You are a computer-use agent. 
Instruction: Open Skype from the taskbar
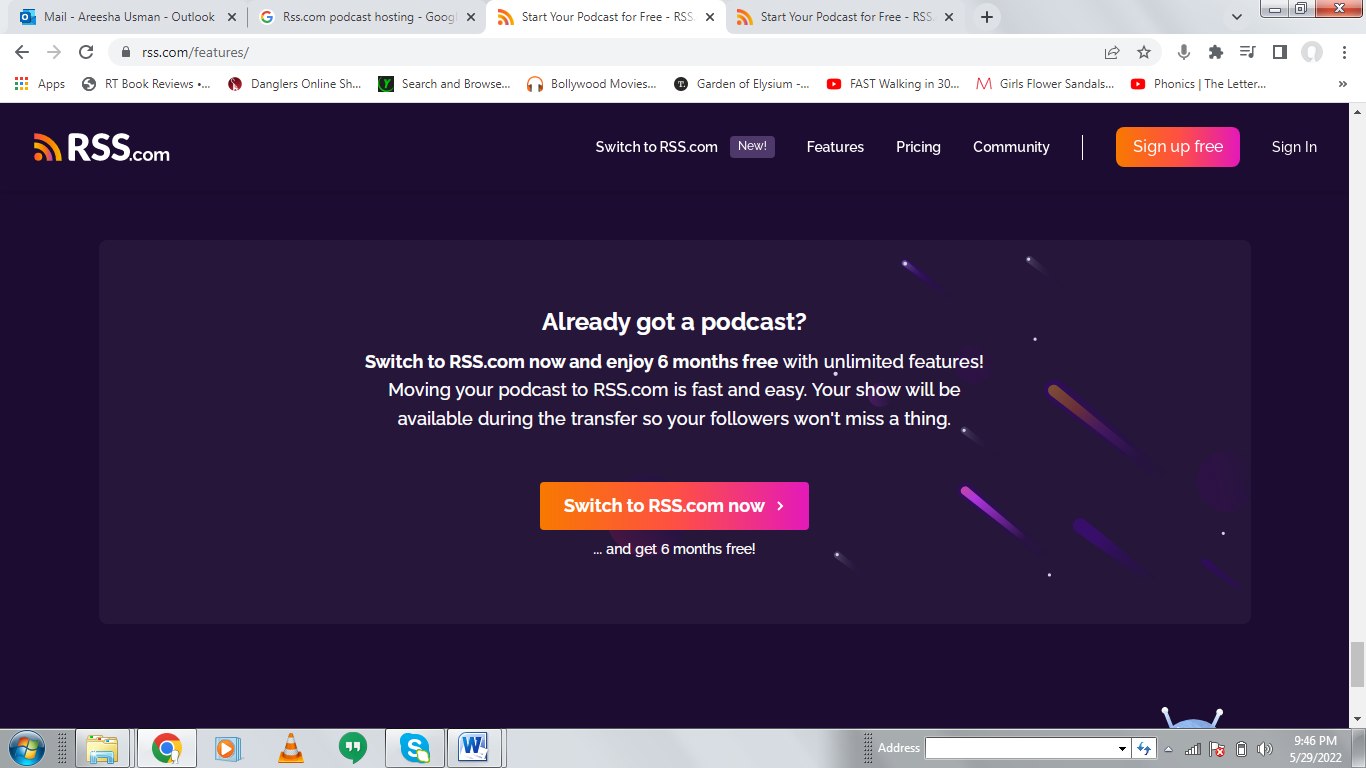coord(414,748)
